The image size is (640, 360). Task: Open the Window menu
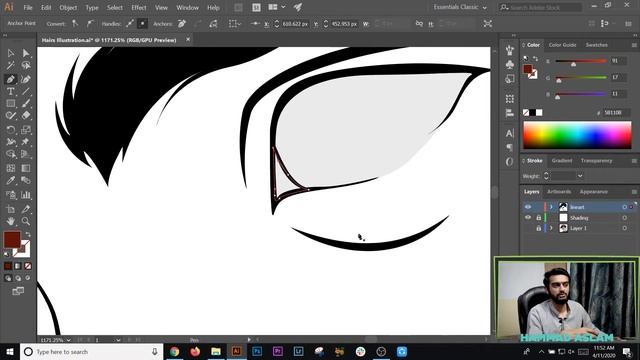point(187,7)
